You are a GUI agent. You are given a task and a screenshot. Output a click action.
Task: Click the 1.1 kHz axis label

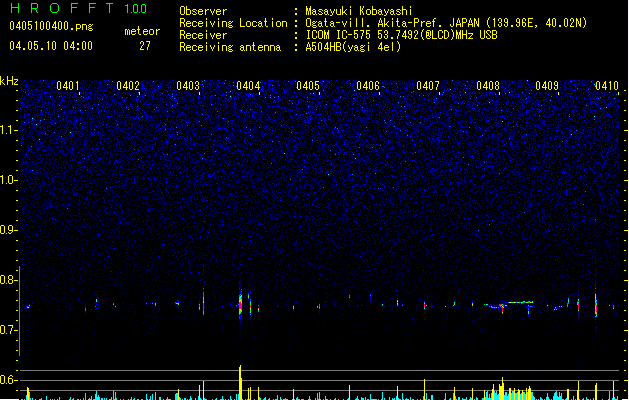[9, 130]
